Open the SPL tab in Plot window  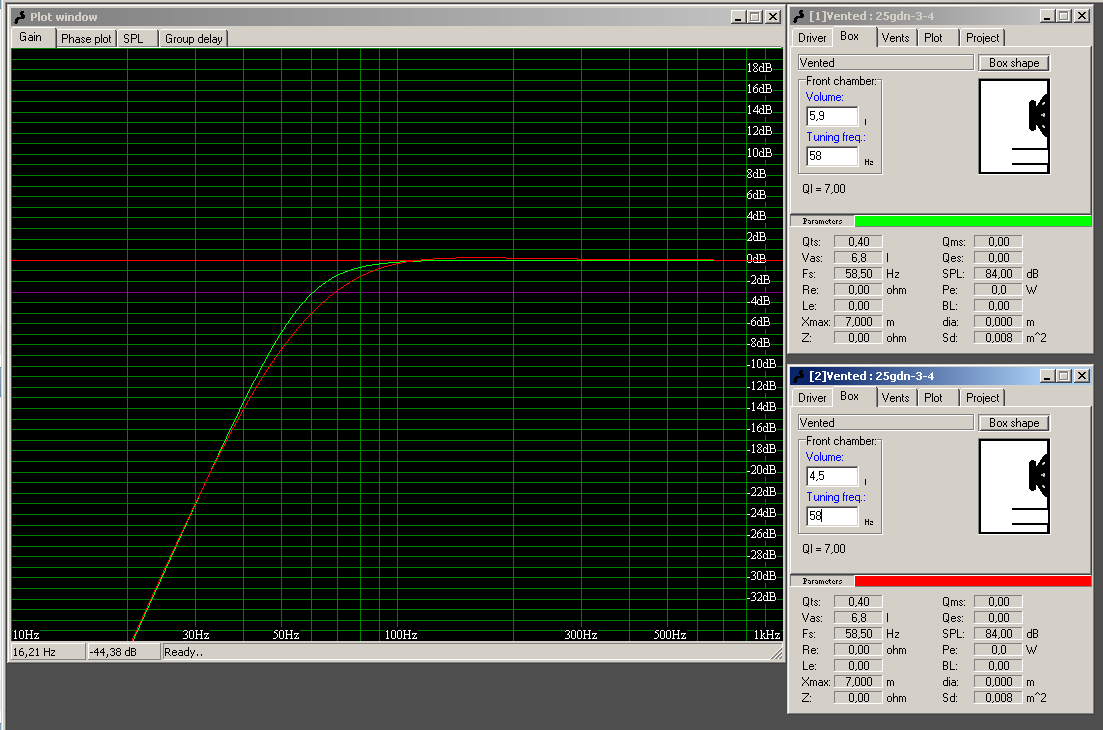pyautogui.click(x=136, y=39)
